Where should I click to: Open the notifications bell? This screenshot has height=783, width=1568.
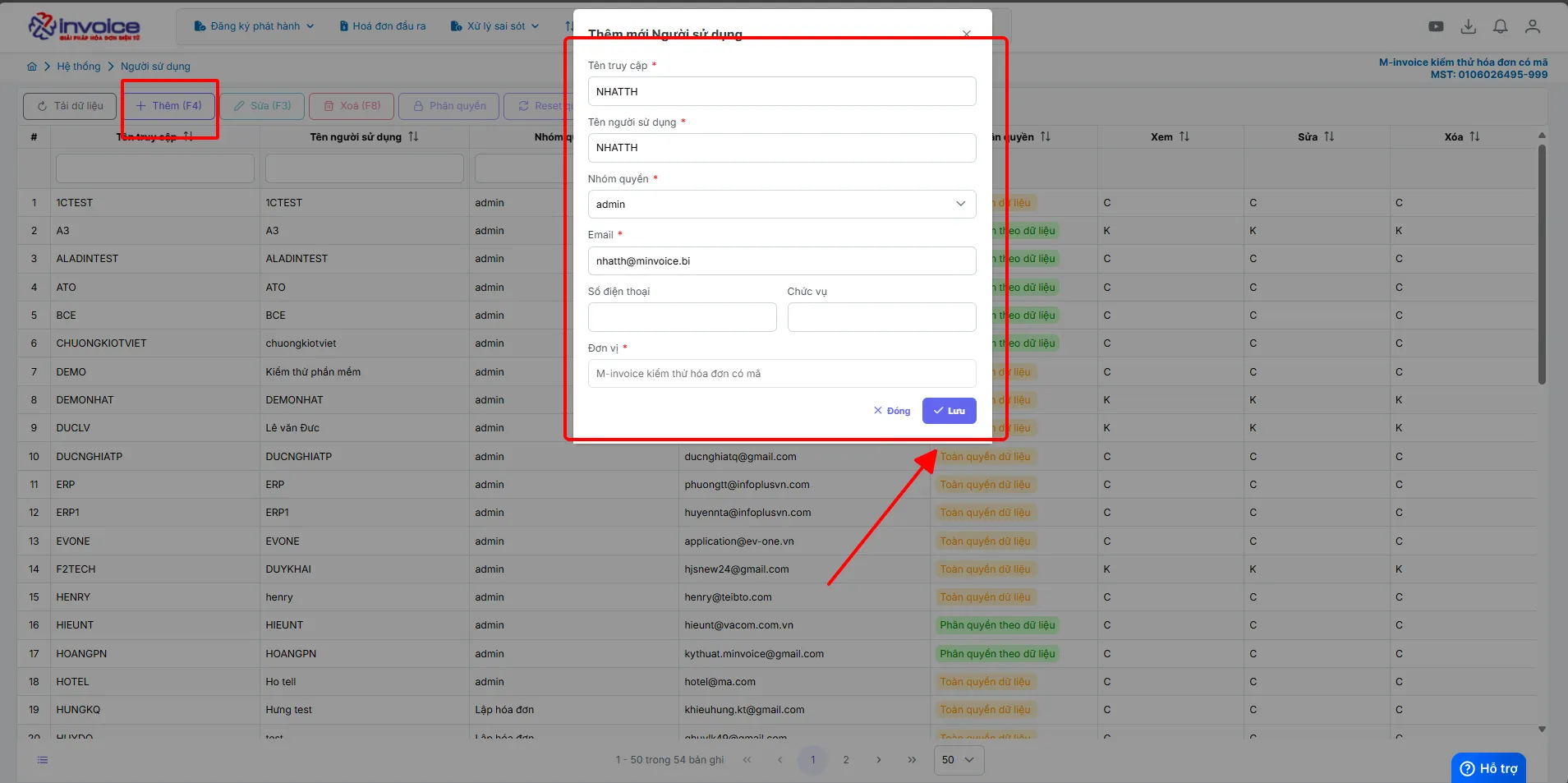click(x=1501, y=26)
